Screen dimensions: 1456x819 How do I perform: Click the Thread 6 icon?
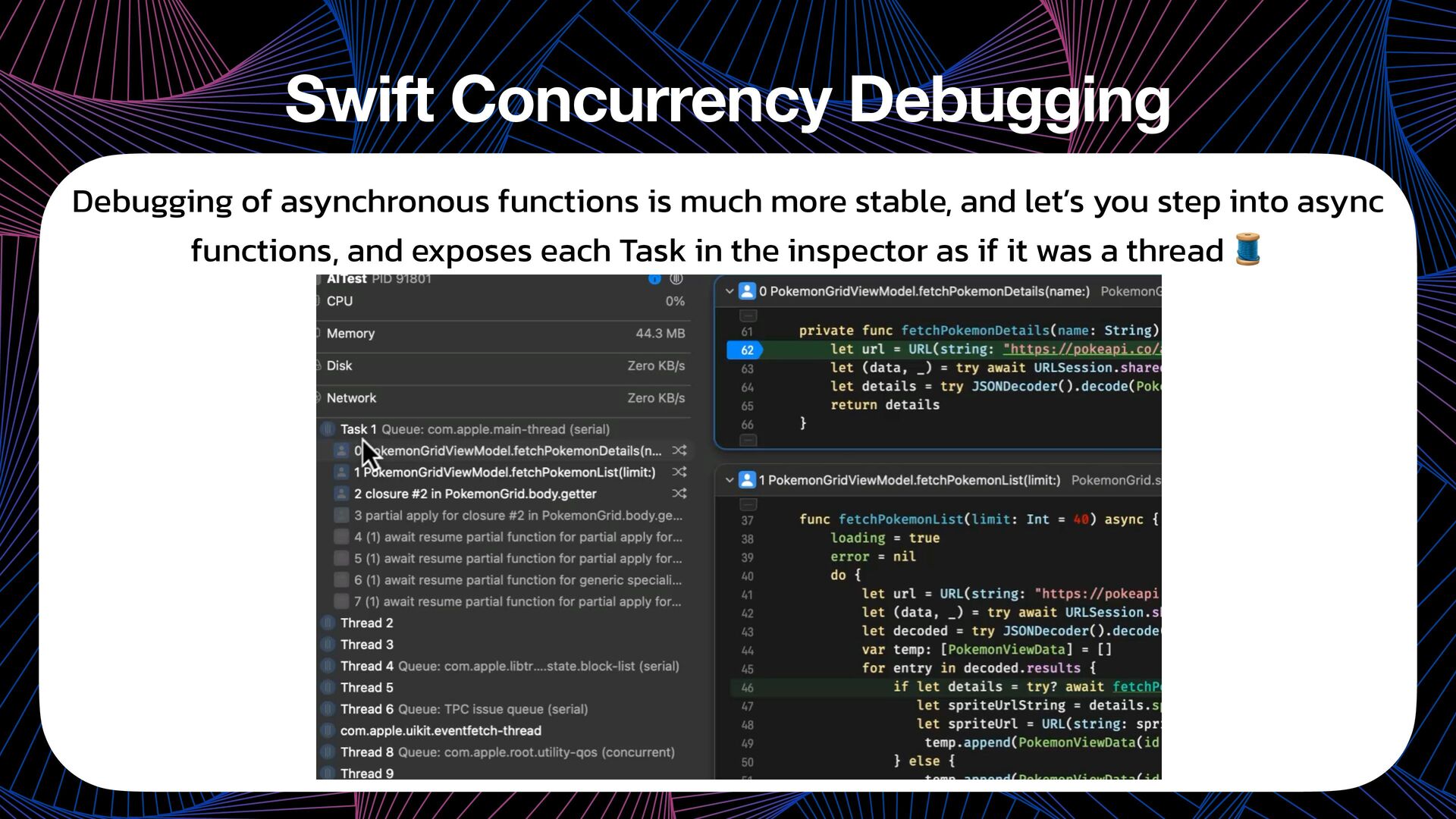click(328, 709)
